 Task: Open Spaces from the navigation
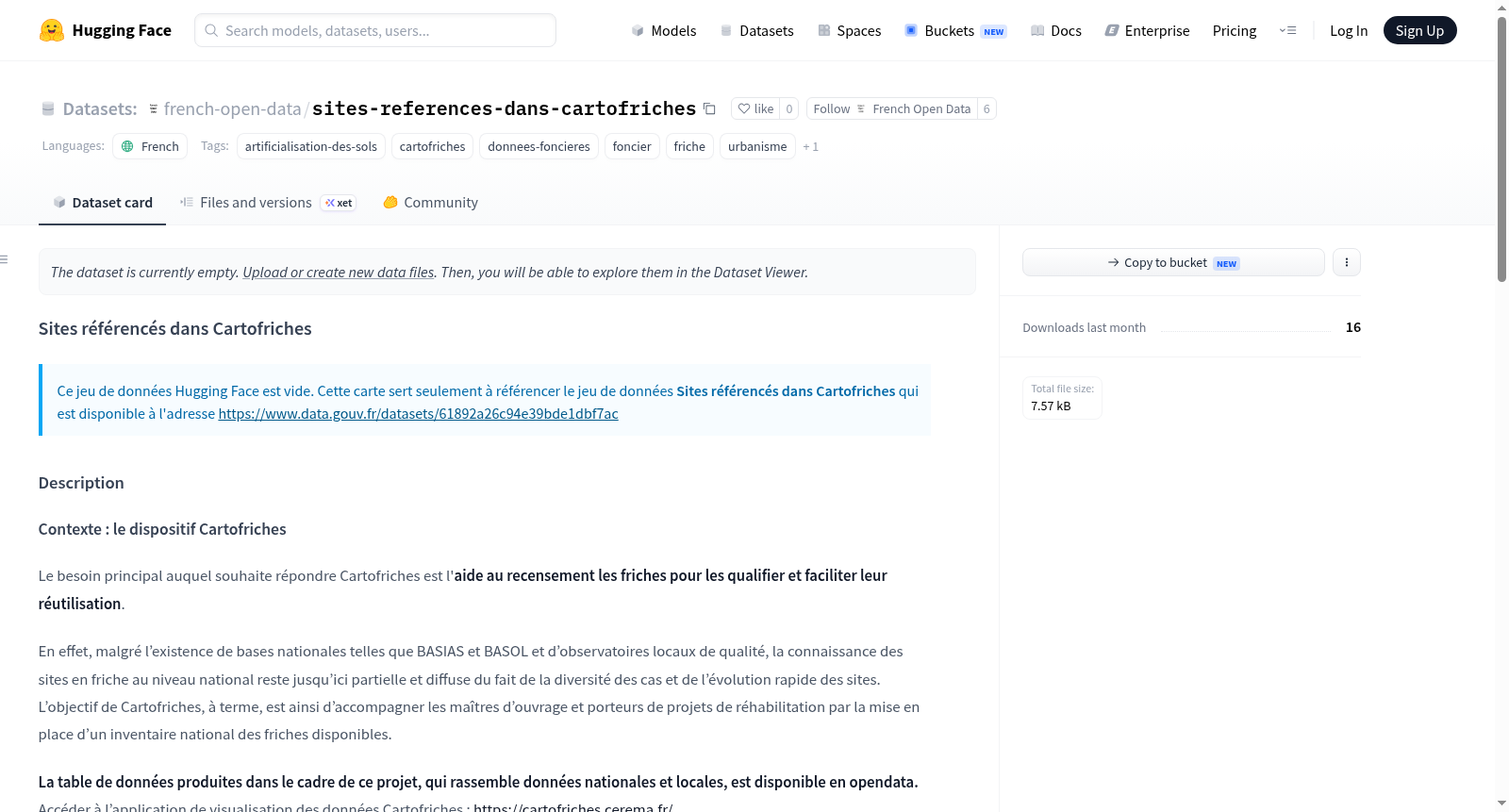pos(849,30)
